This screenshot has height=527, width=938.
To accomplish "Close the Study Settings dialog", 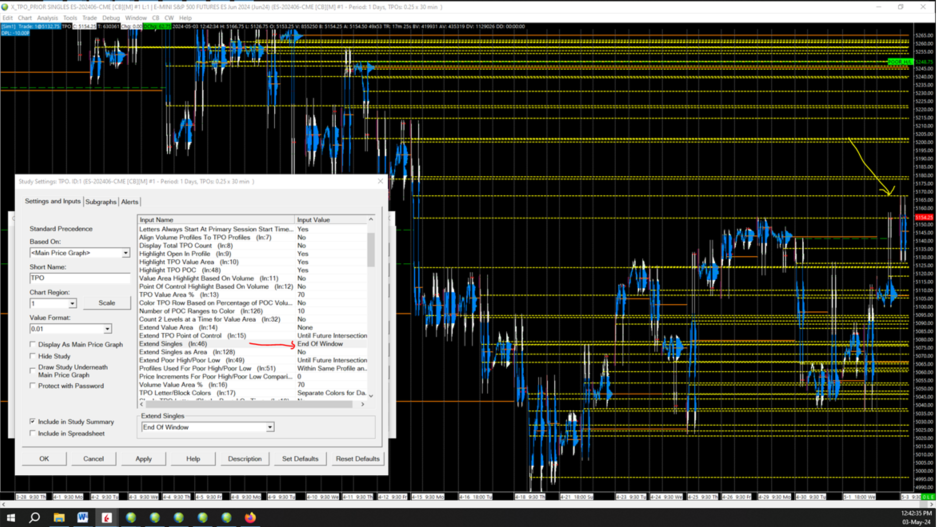I will tap(380, 181).
